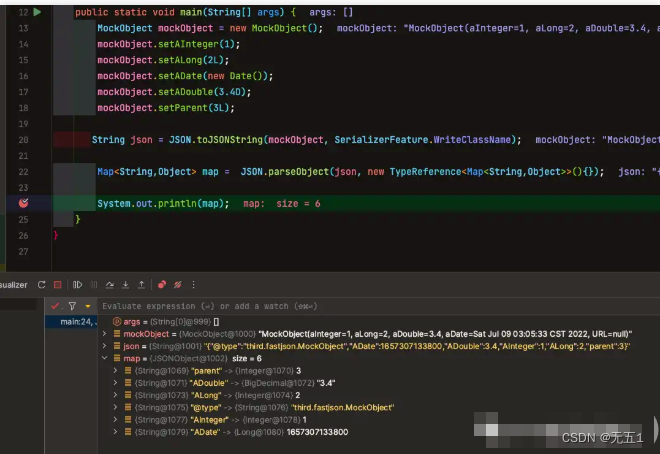Expand the "parent" map entry
660x454 pixels.
pos(115,370)
